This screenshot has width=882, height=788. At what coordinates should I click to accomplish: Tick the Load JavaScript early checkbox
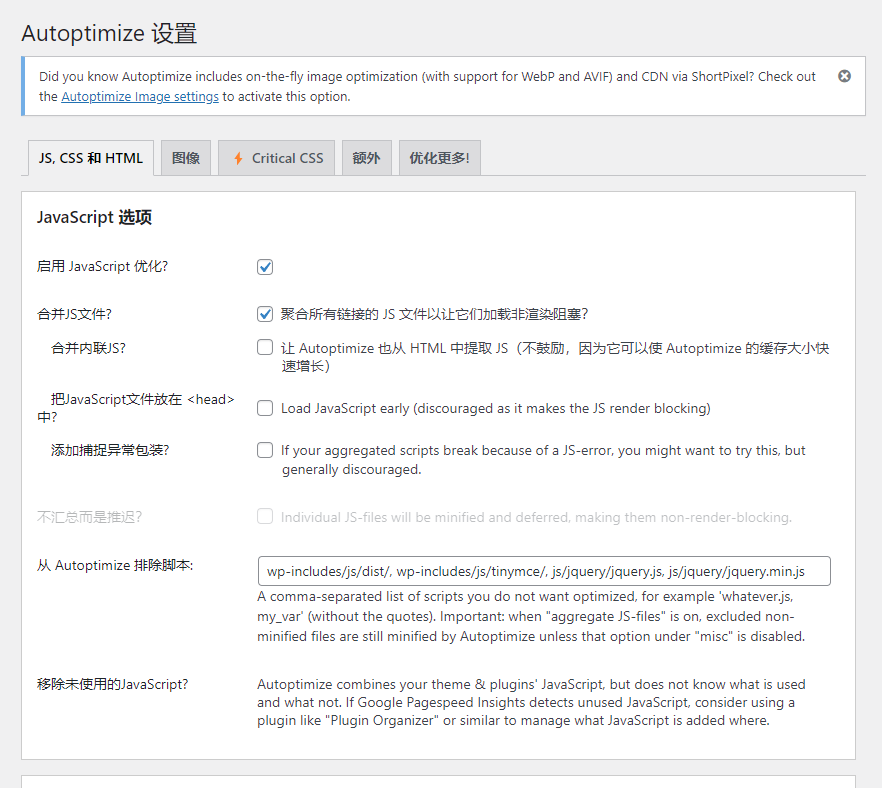point(265,408)
